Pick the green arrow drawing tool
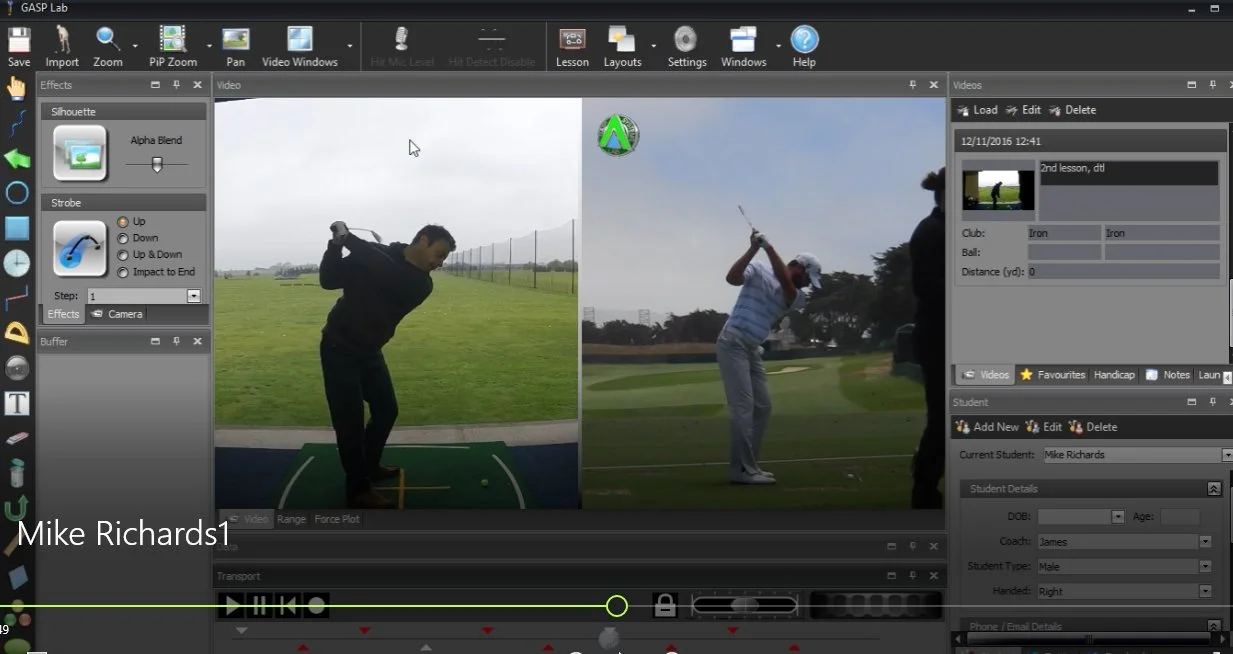Viewport: 1233px width, 654px height. tap(17, 158)
